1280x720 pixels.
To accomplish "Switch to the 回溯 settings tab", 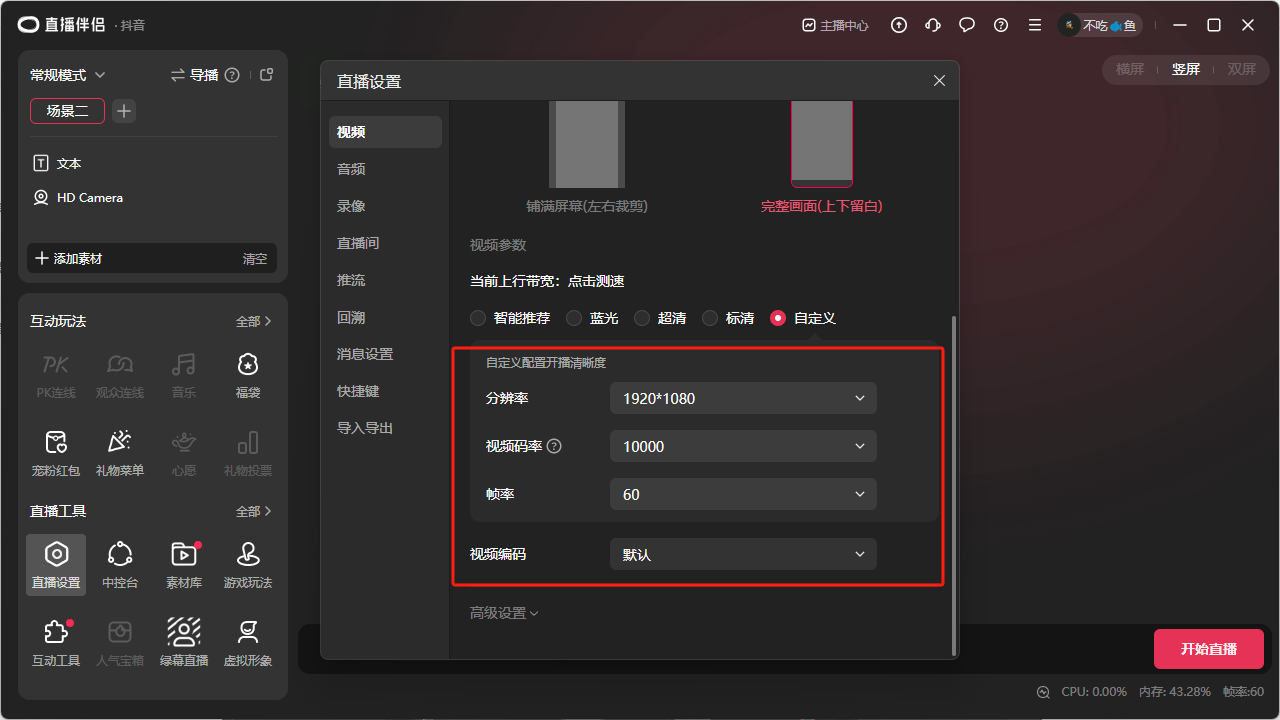I will point(385,317).
